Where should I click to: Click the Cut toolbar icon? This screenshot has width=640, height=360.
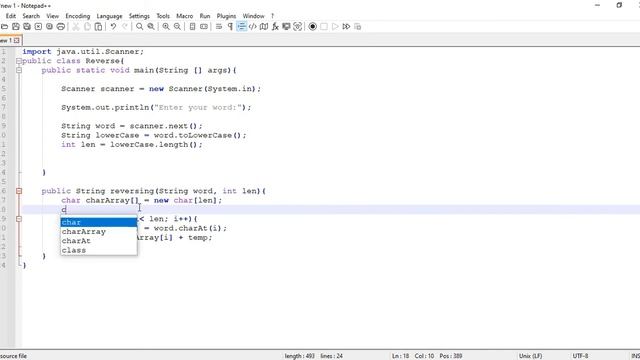point(76,27)
